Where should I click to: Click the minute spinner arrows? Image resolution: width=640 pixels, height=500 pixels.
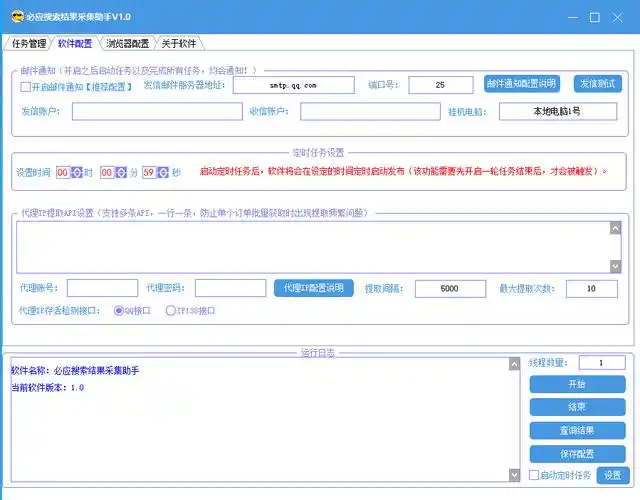pyautogui.click(x=121, y=173)
